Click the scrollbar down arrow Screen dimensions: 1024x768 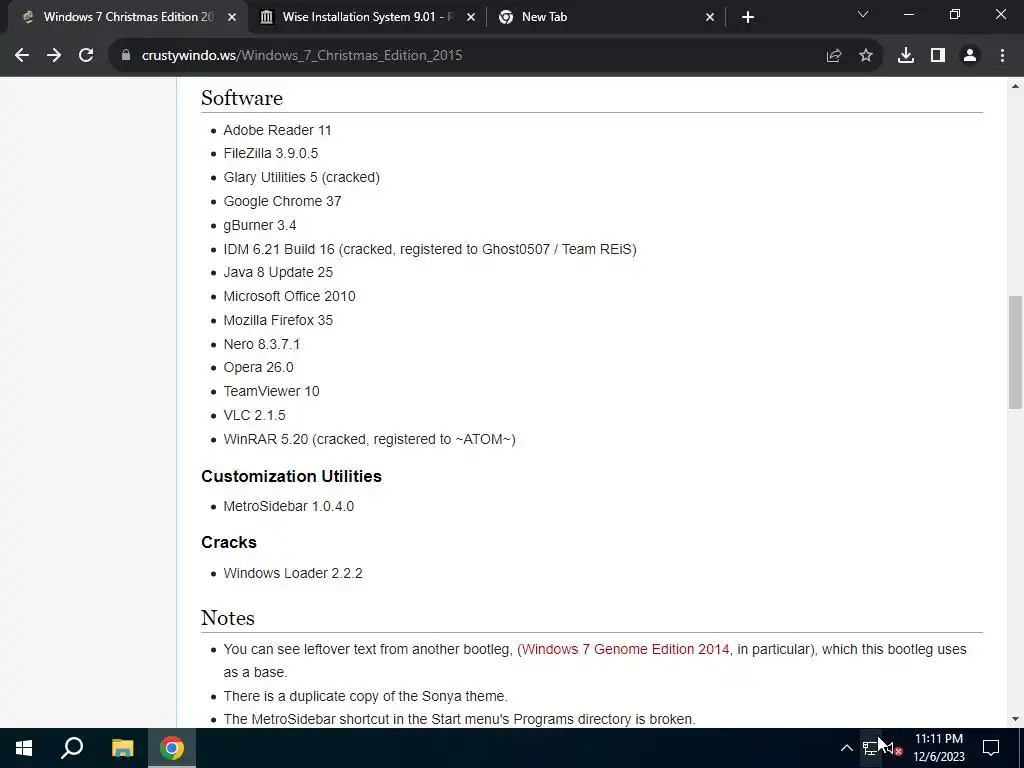tap(1015, 719)
